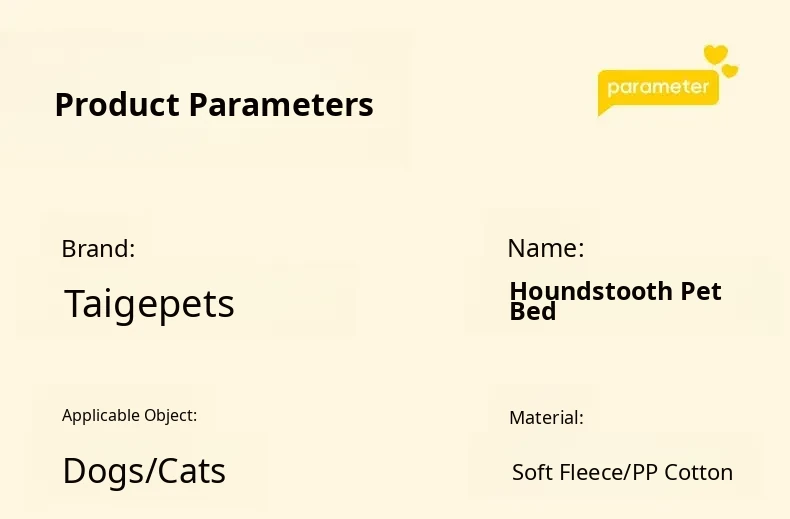Select the Dogs/Cats value text
The height and width of the screenshot is (519, 790).
pyautogui.click(x=144, y=471)
